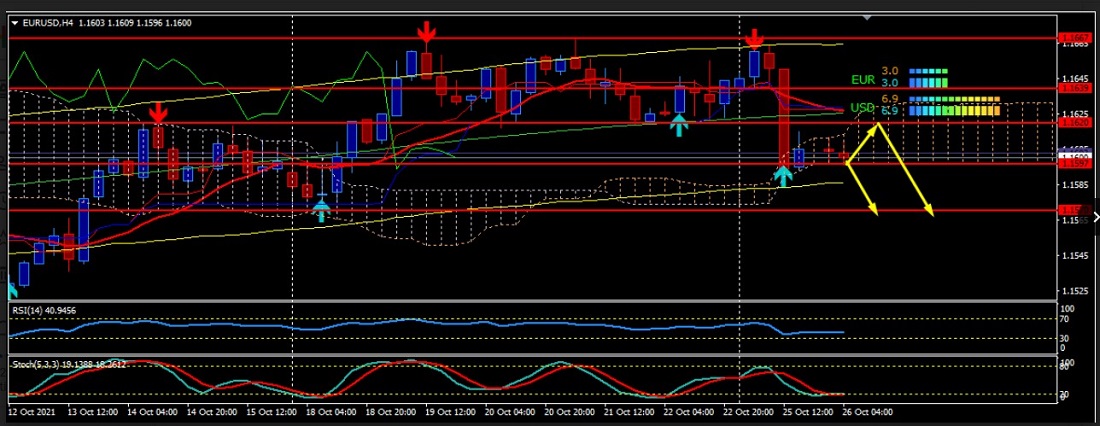Open the EURUSD,H4 chart dropdown triangle
This screenshot has width=1100, height=426.
14,22
